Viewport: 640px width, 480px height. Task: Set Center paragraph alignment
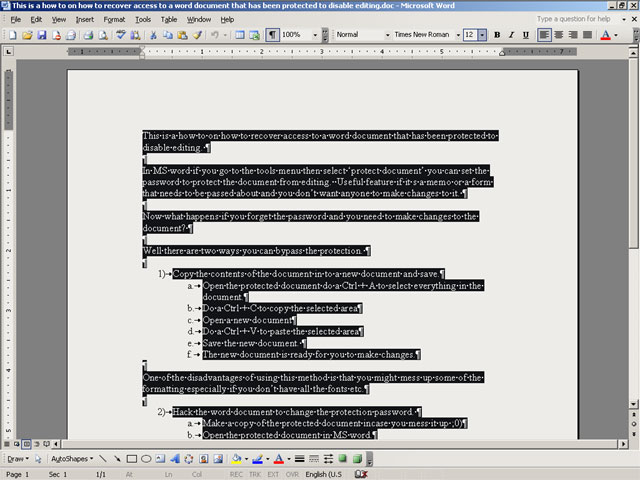pos(559,35)
